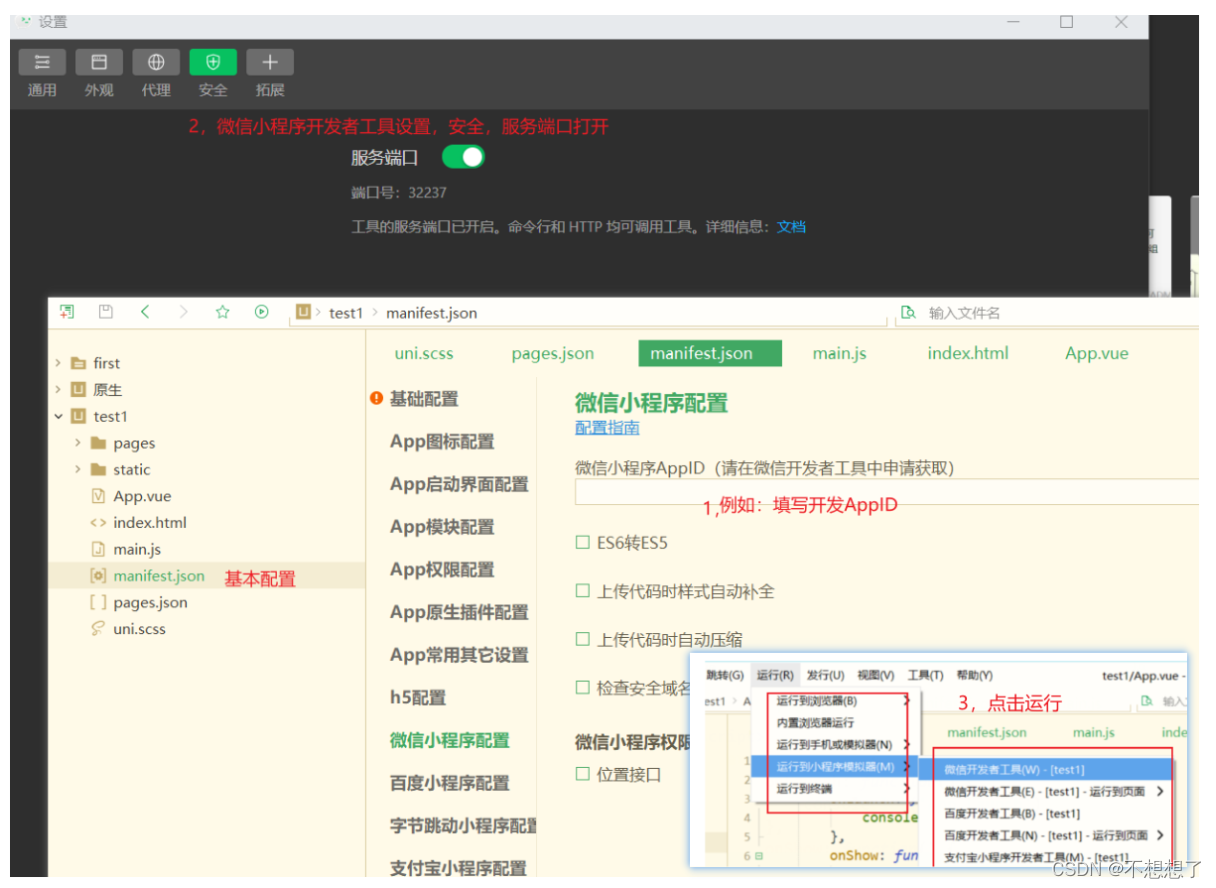Screen dimensions: 1216x888
Task: Open the 基础配置 section
Action: coord(424,399)
